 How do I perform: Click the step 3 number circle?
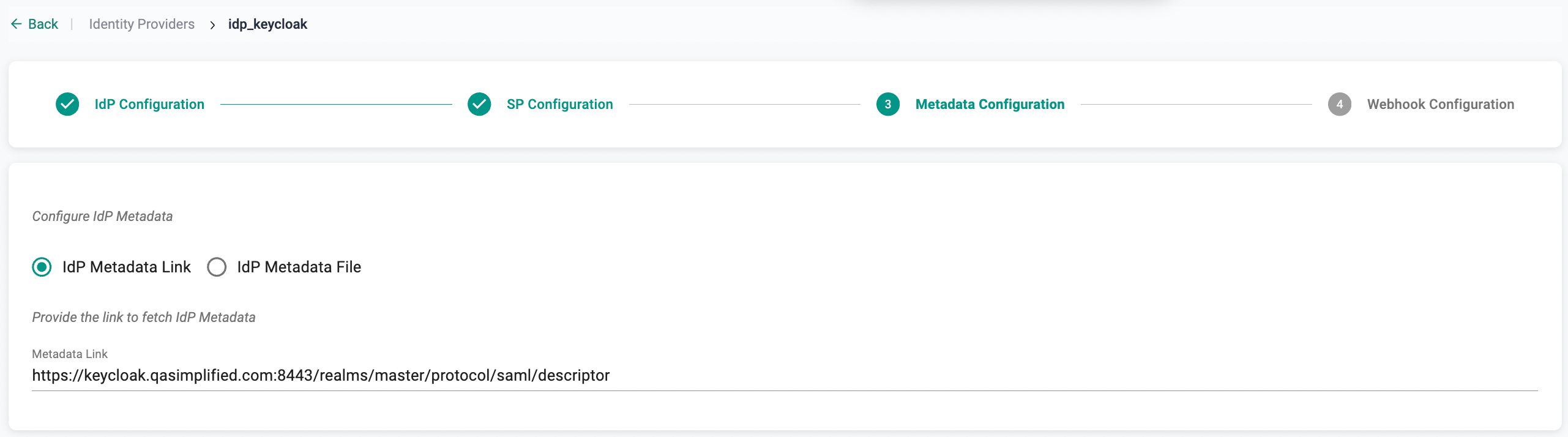click(887, 104)
